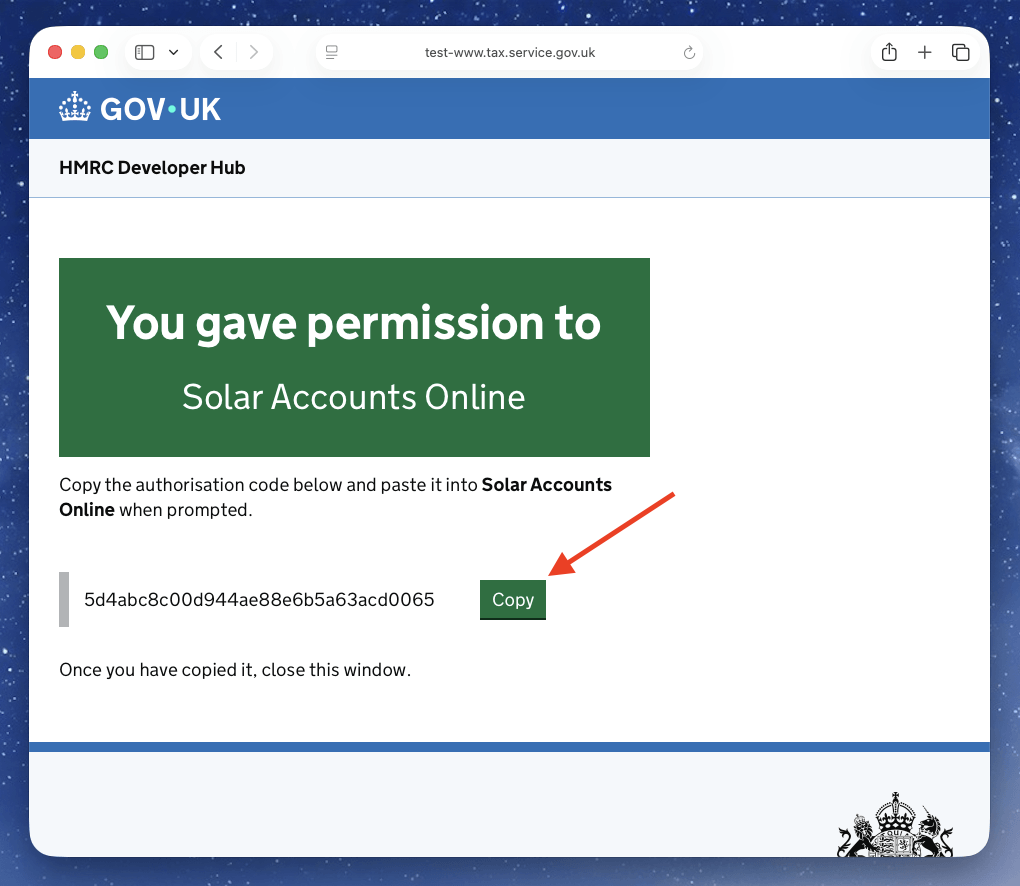Viewport: 1020px width, 886px height.
Task: Go back with the back arrow
Action: click(219, 52)
